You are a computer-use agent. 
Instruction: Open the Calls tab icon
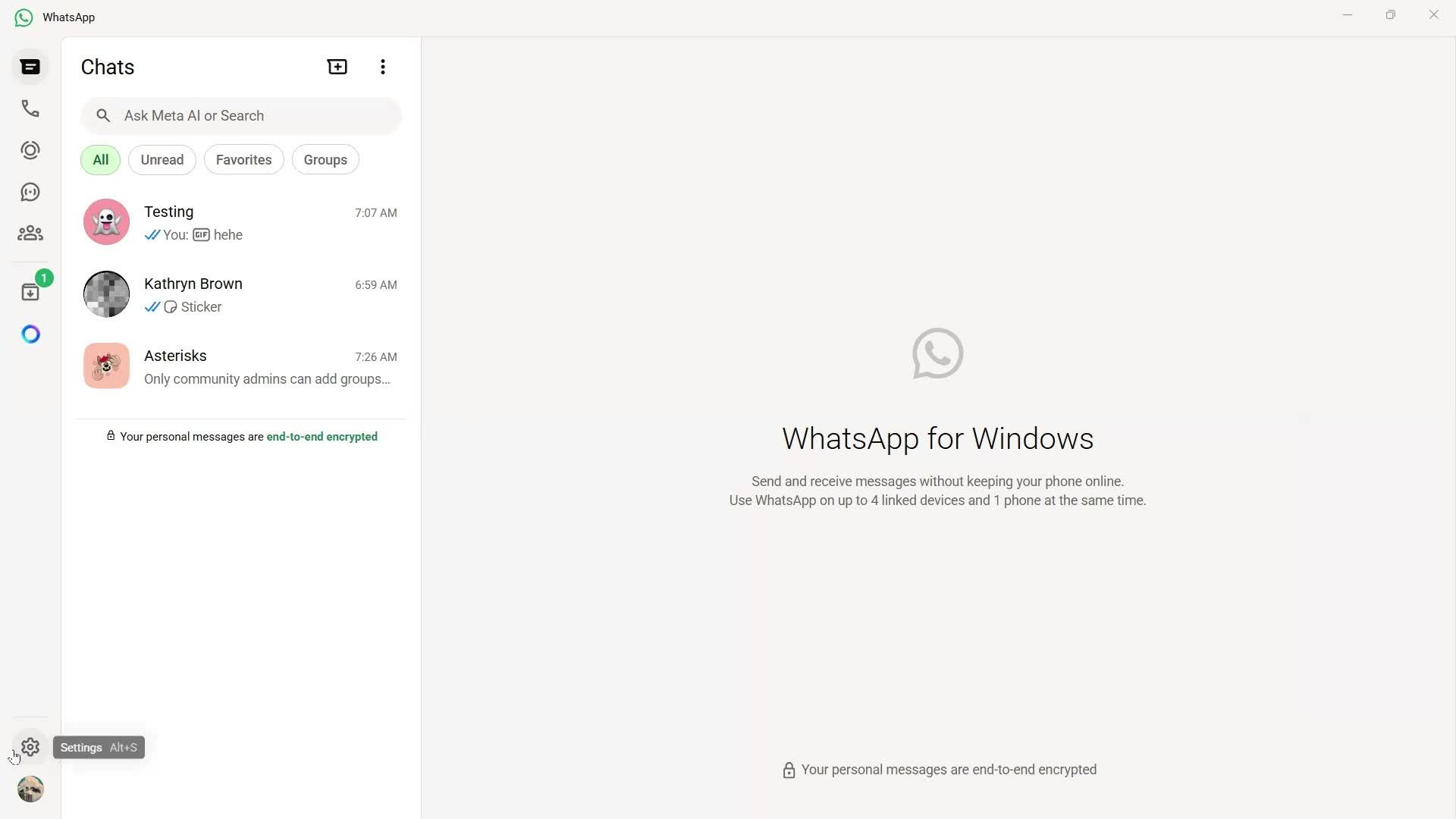[x=30, y=108]
